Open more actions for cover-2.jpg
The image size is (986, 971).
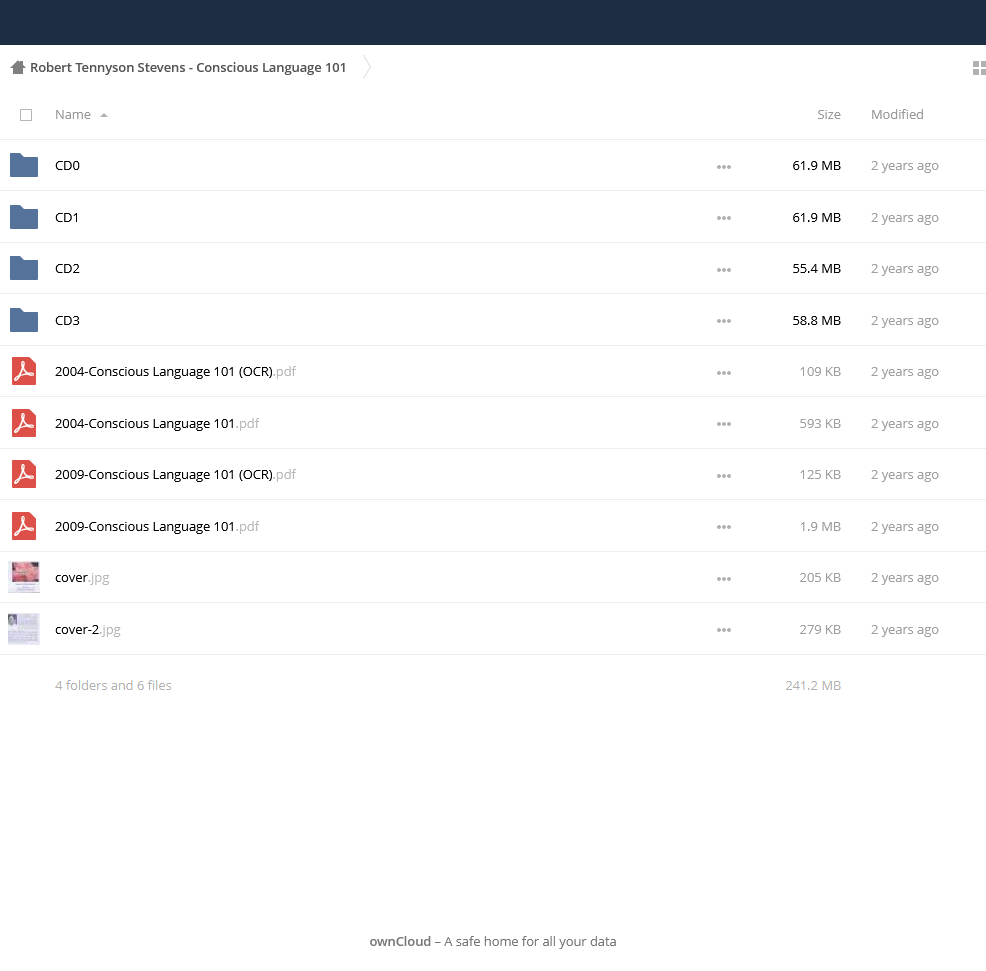click(x=724, y=630)
